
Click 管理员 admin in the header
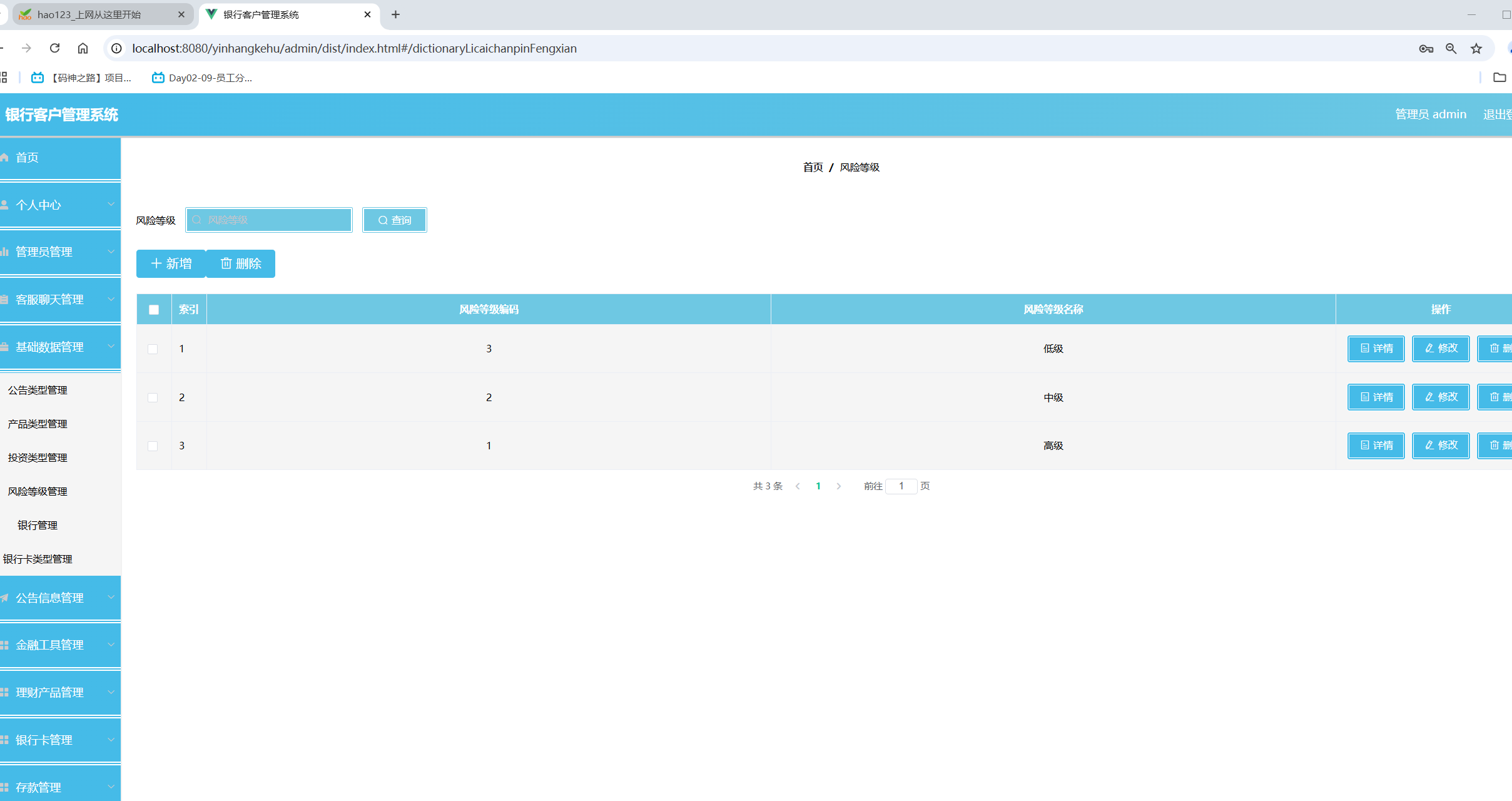point(1431,114)
